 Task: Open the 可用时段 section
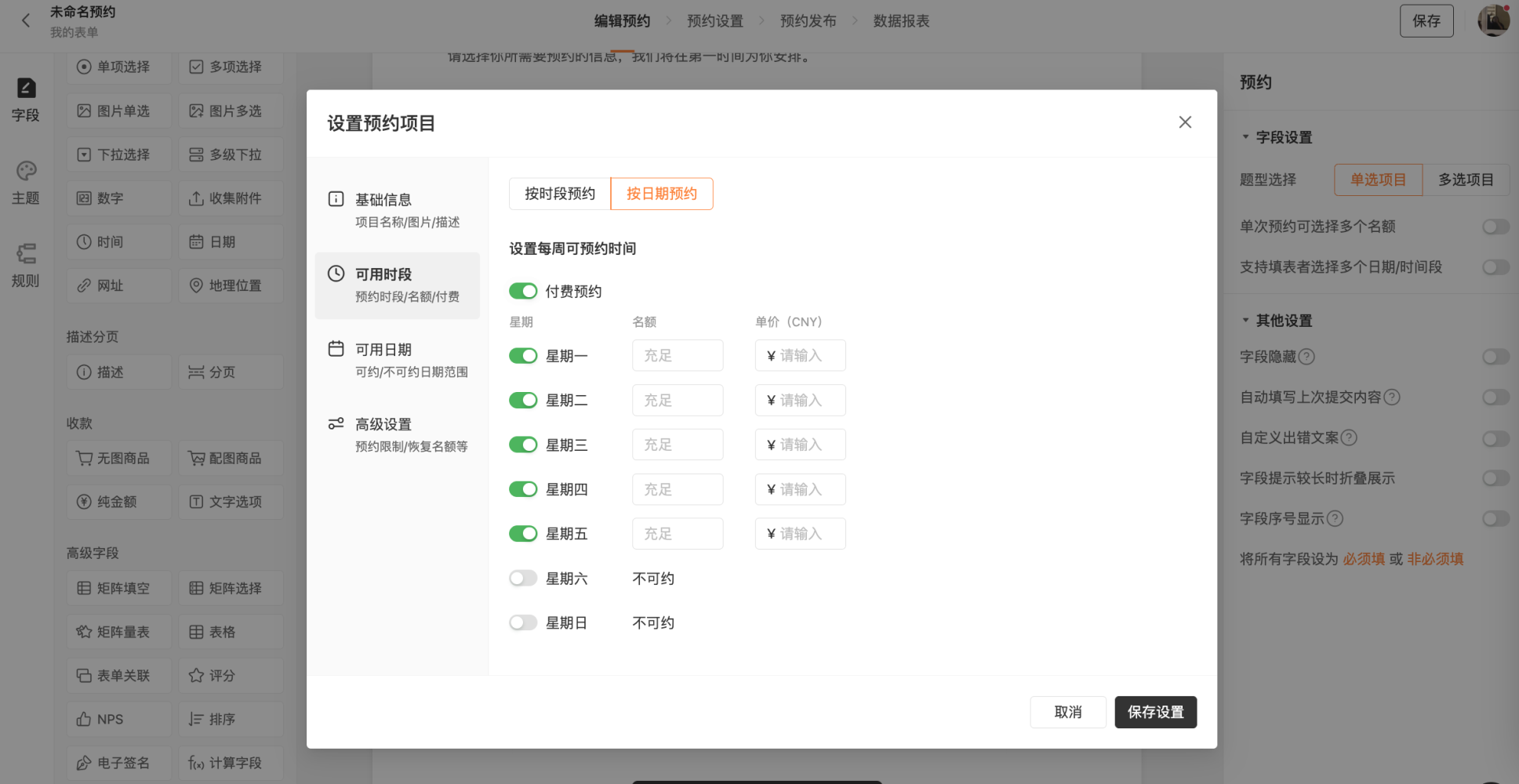398,285
